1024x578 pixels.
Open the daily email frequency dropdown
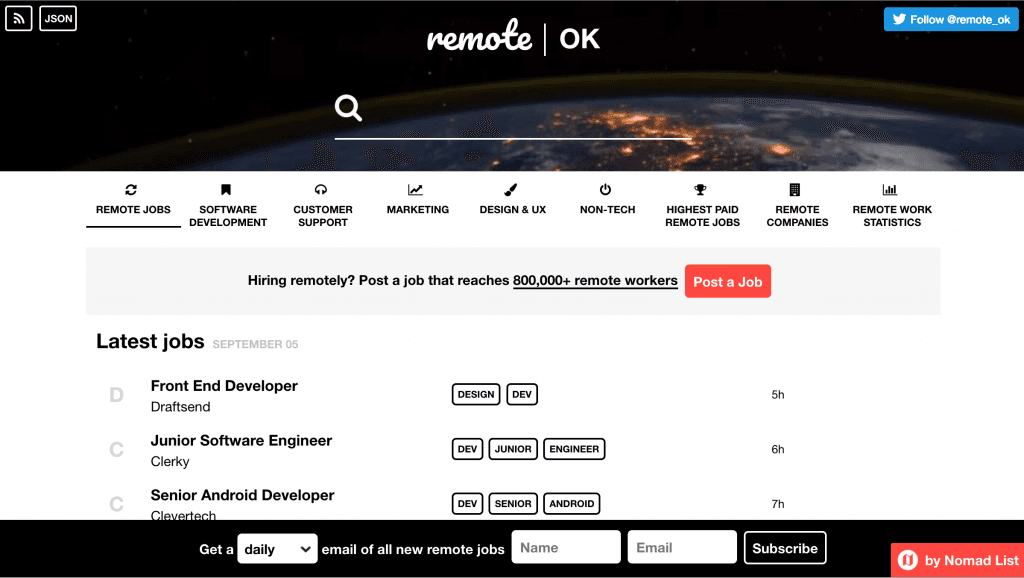click(x=278, y=549)
